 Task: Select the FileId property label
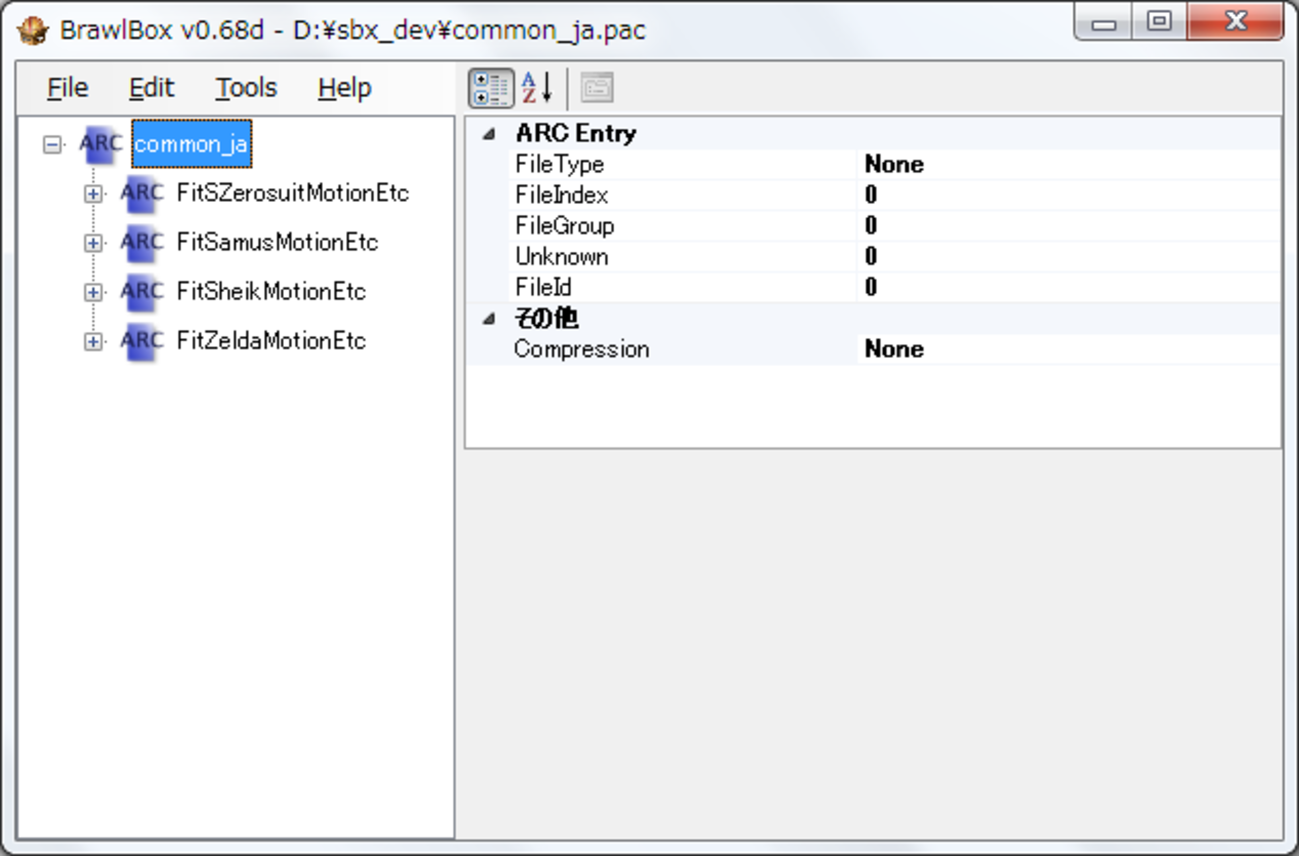544,288
